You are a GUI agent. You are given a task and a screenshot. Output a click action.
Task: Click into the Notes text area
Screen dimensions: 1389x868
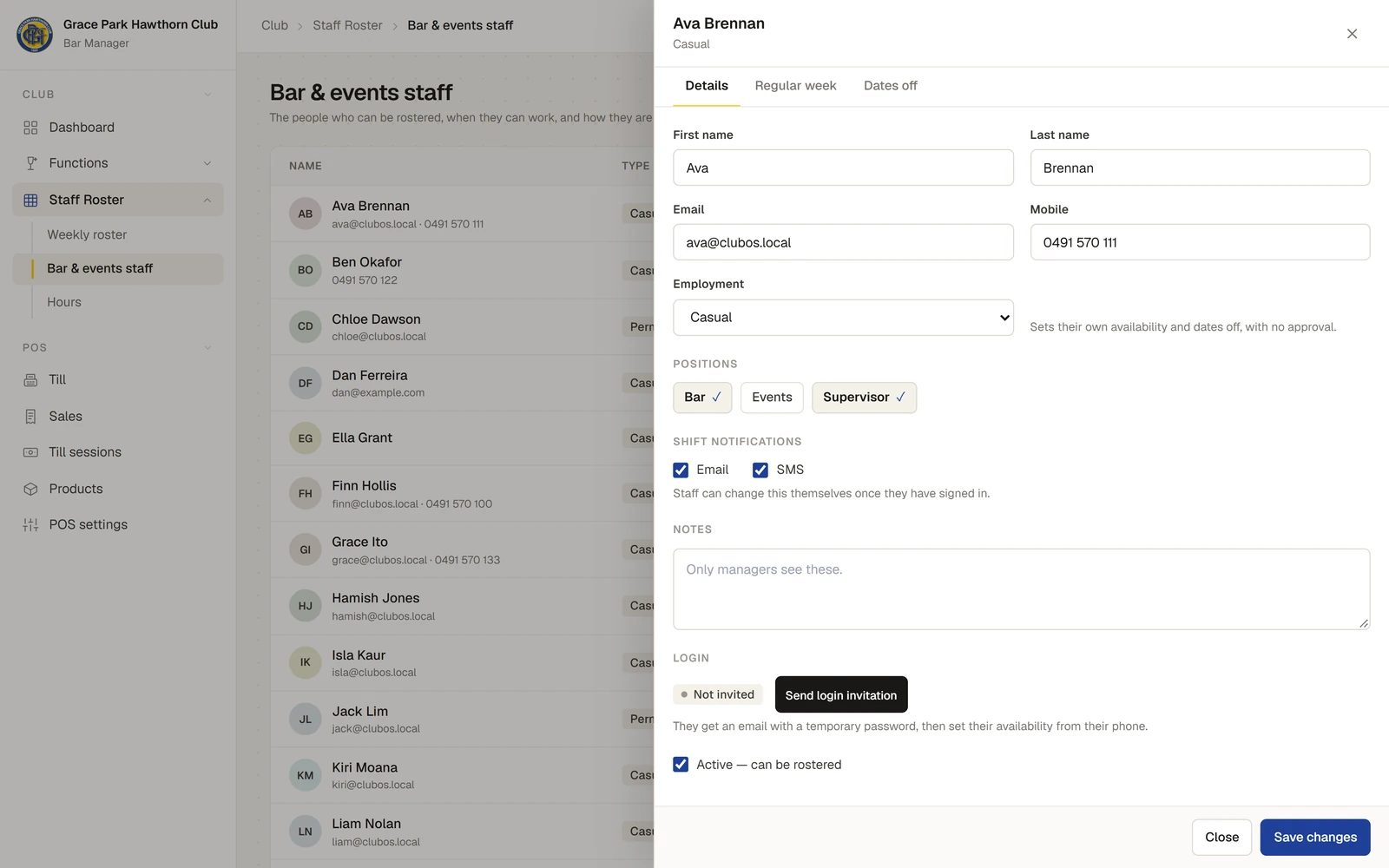pos(1022,589)
